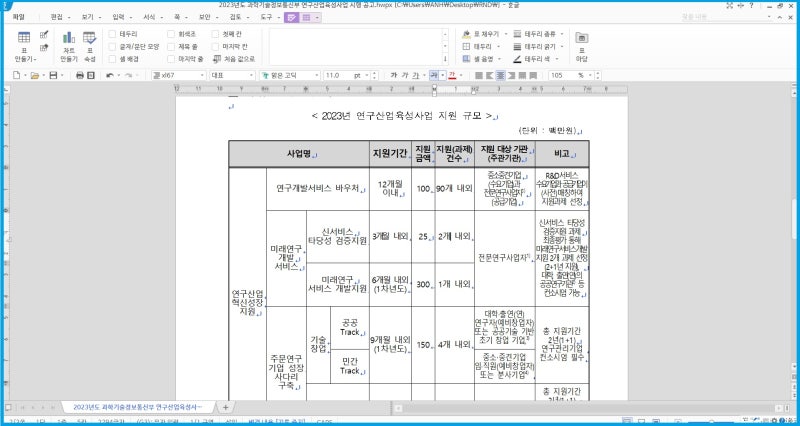Click the search box in menu bar
The height and width of the screenshot is (426, 800).
pos(726,17)
